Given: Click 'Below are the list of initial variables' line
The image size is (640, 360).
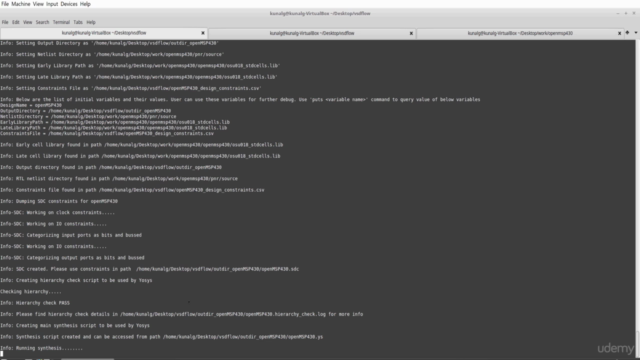Looking at the screenshot, I should pos(240,99).
